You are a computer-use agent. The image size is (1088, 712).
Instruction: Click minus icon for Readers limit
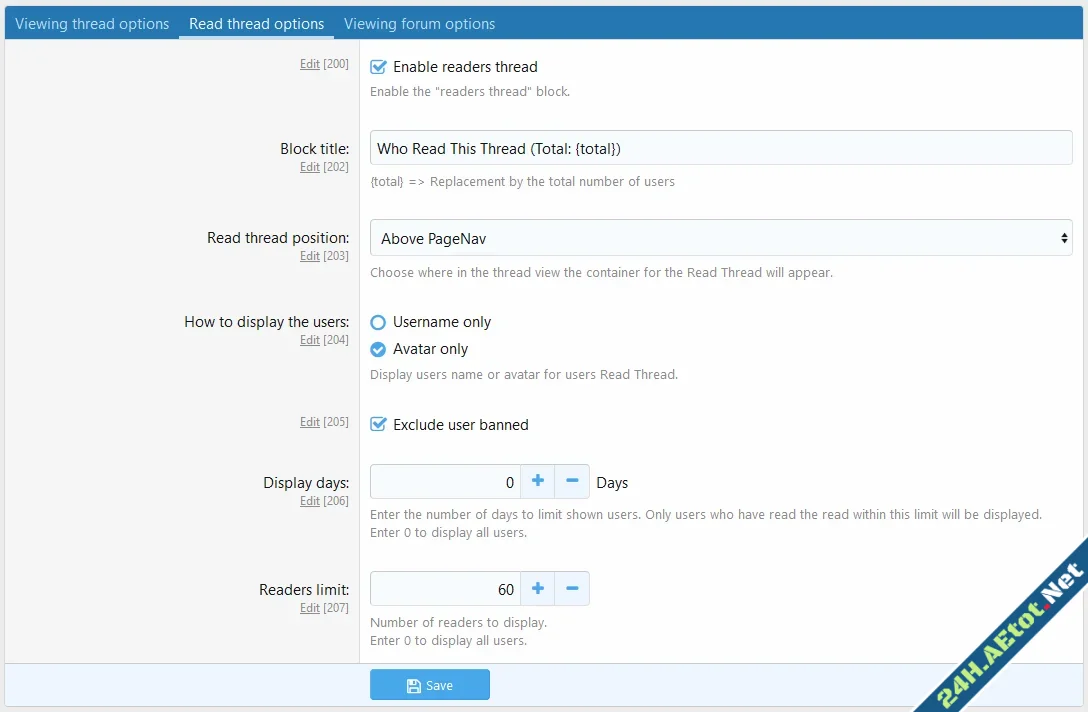click(572, 589)
